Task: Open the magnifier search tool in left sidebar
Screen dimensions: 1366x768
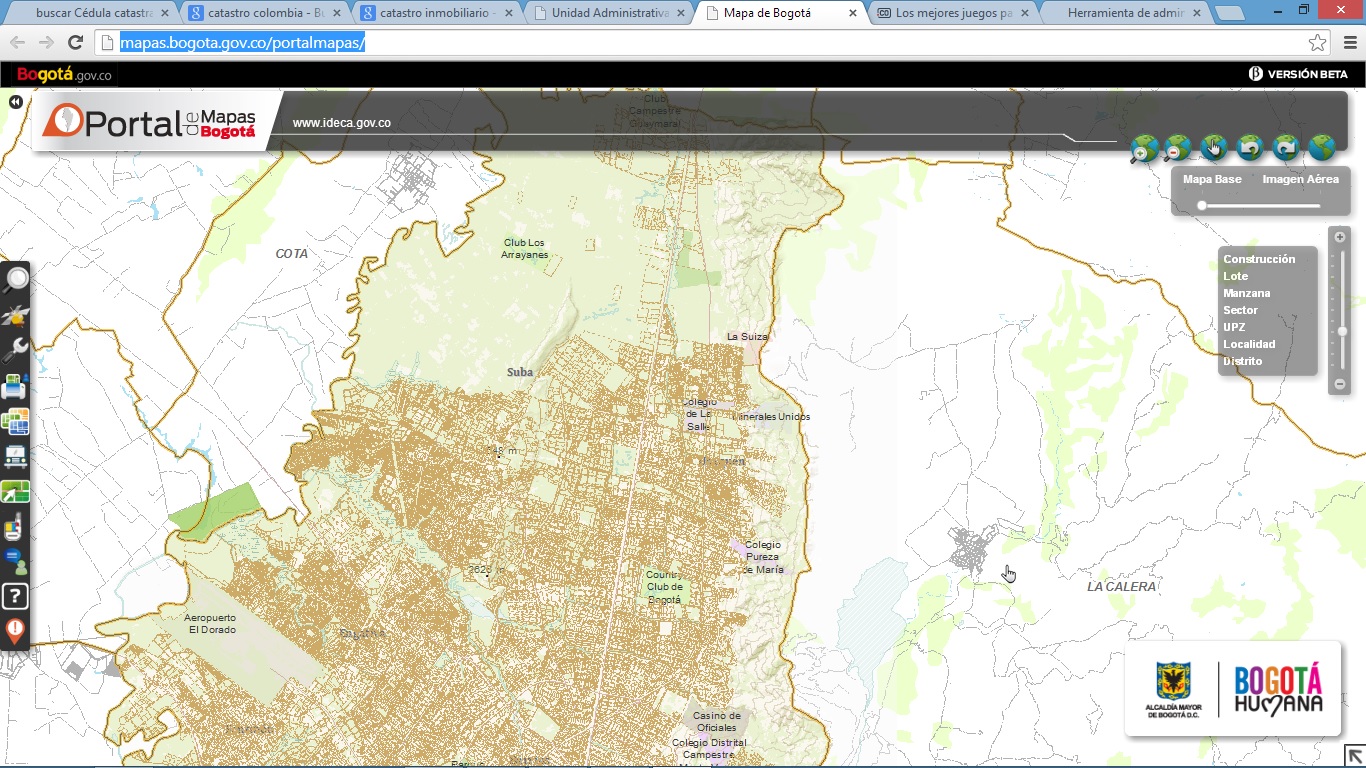Action: [x=15, y=279]
